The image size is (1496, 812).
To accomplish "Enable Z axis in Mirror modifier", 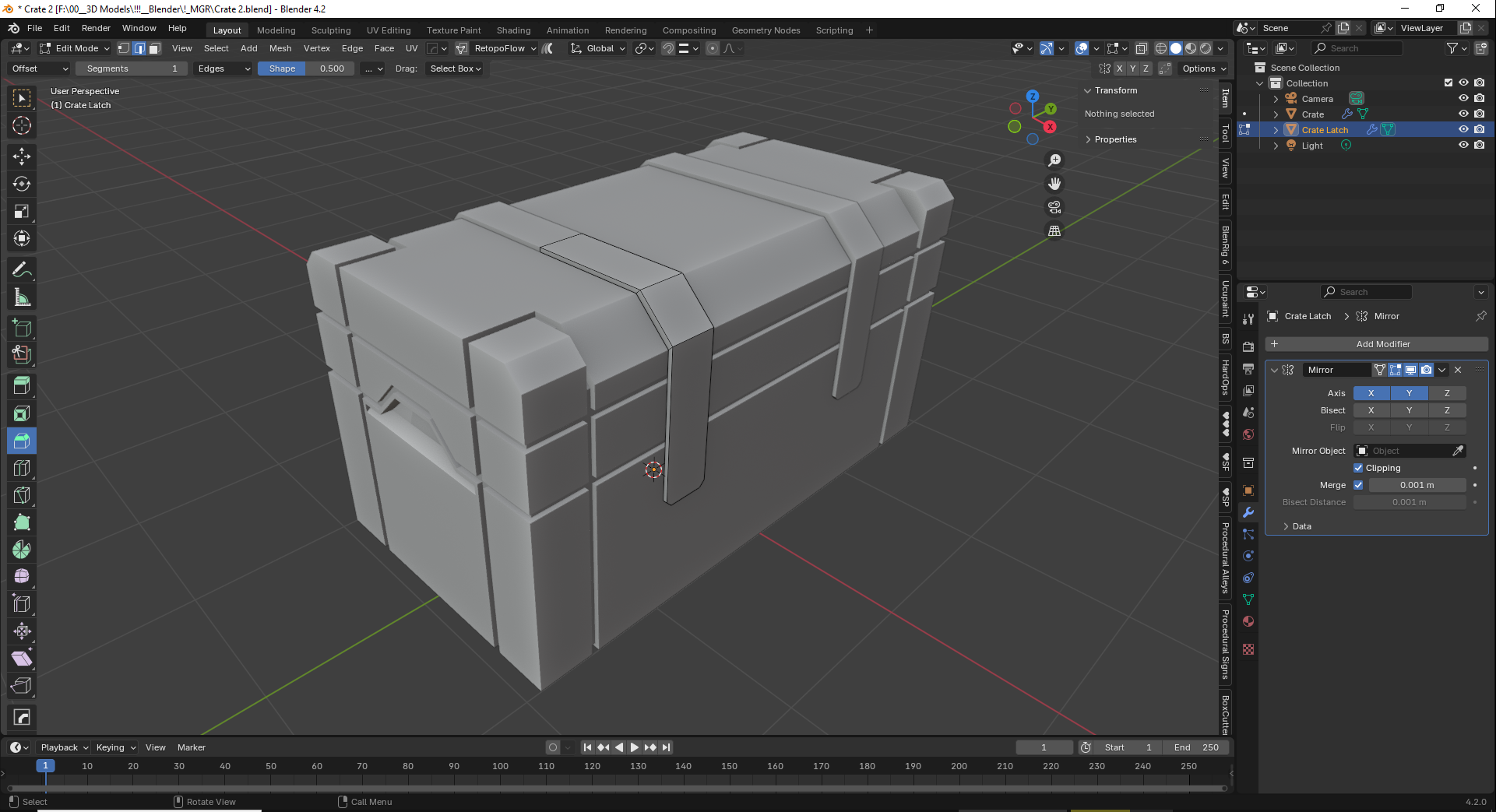I will 1447,393.
